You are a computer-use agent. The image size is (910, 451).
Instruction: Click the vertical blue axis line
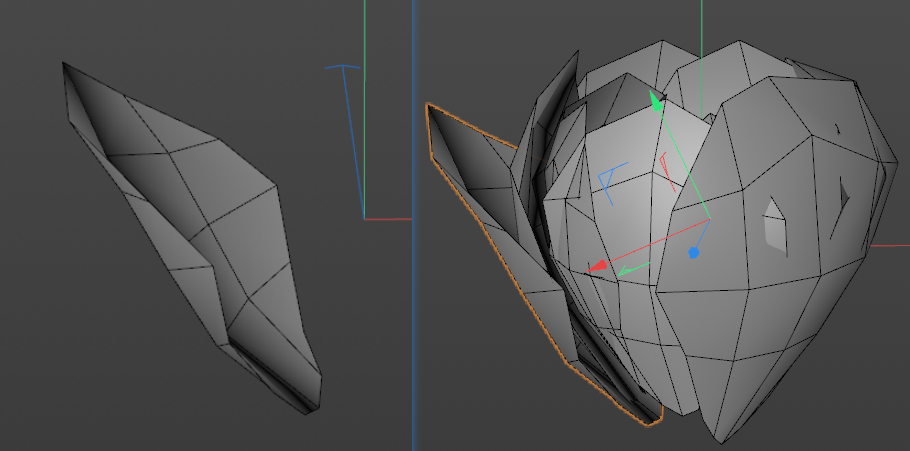point(413,300)
